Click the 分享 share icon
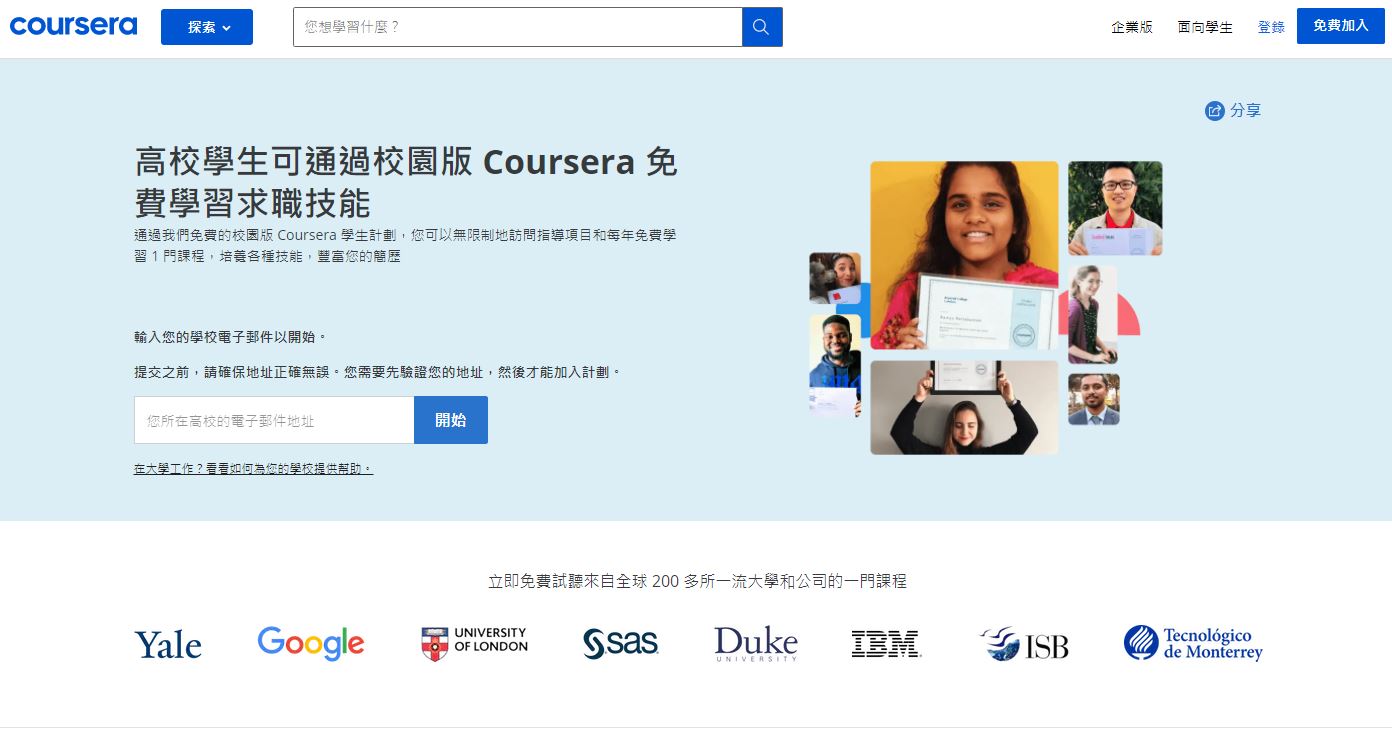Screen dimensions: 1392x743 pyautogui.click(x=1215, y=111)
